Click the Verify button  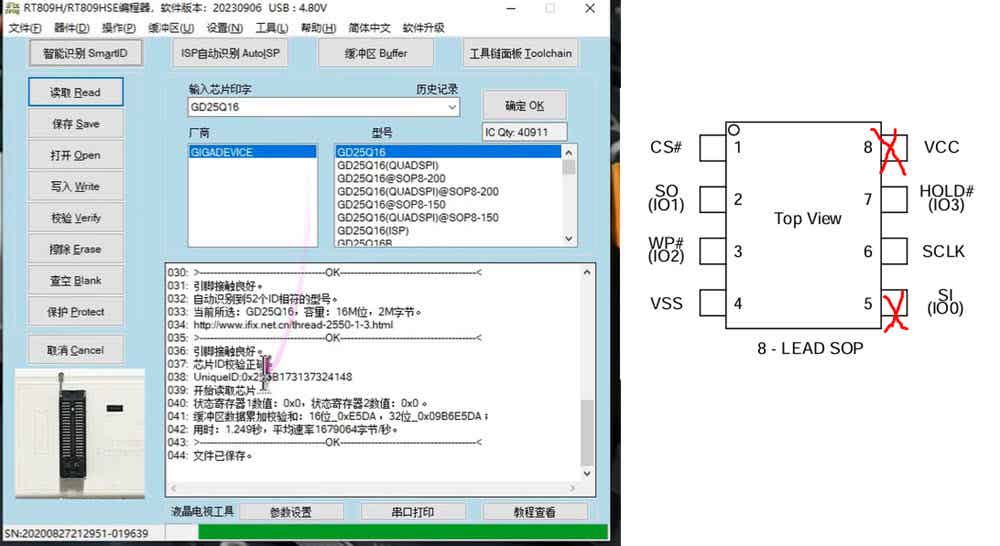click(x=75, y=218)
